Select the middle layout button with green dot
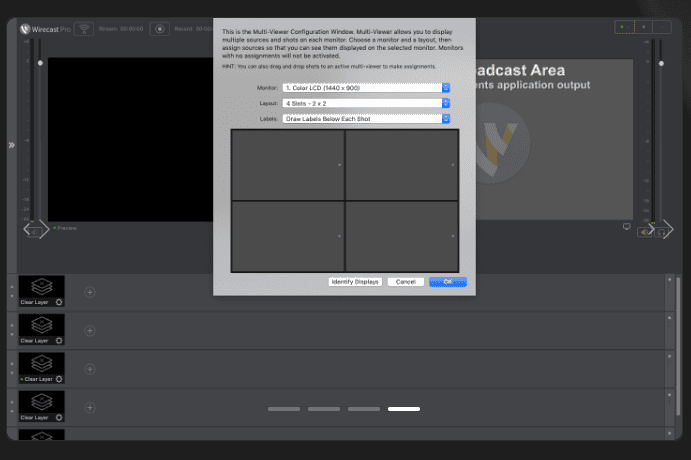Viewport: 691px width, 460px height. (644, 27)
